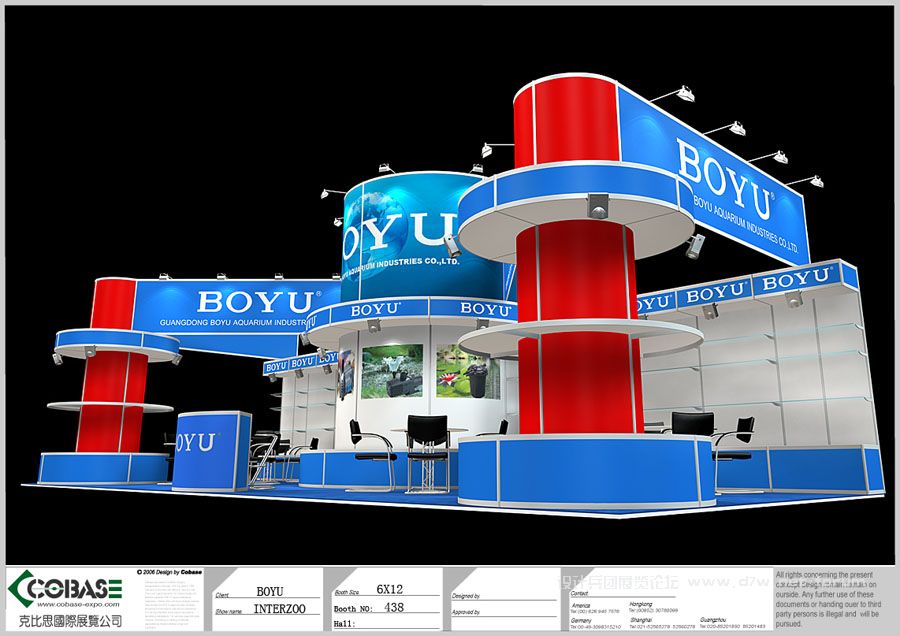Viewport: 900px width, 636px height.
Task: Select the show name value 'INTERZOO'
Action: click(280, 608)
